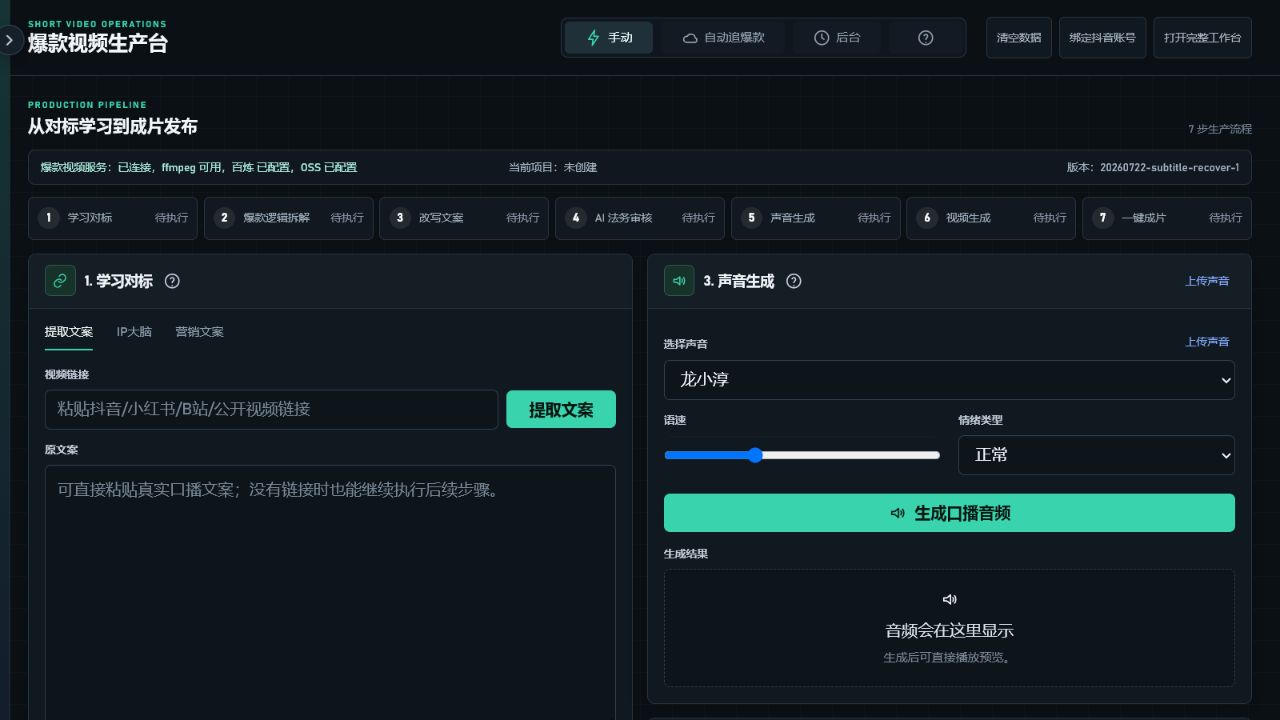
Task: Open the IP大脑 tab
Action: pyautogui.click(x=134, y=332)
